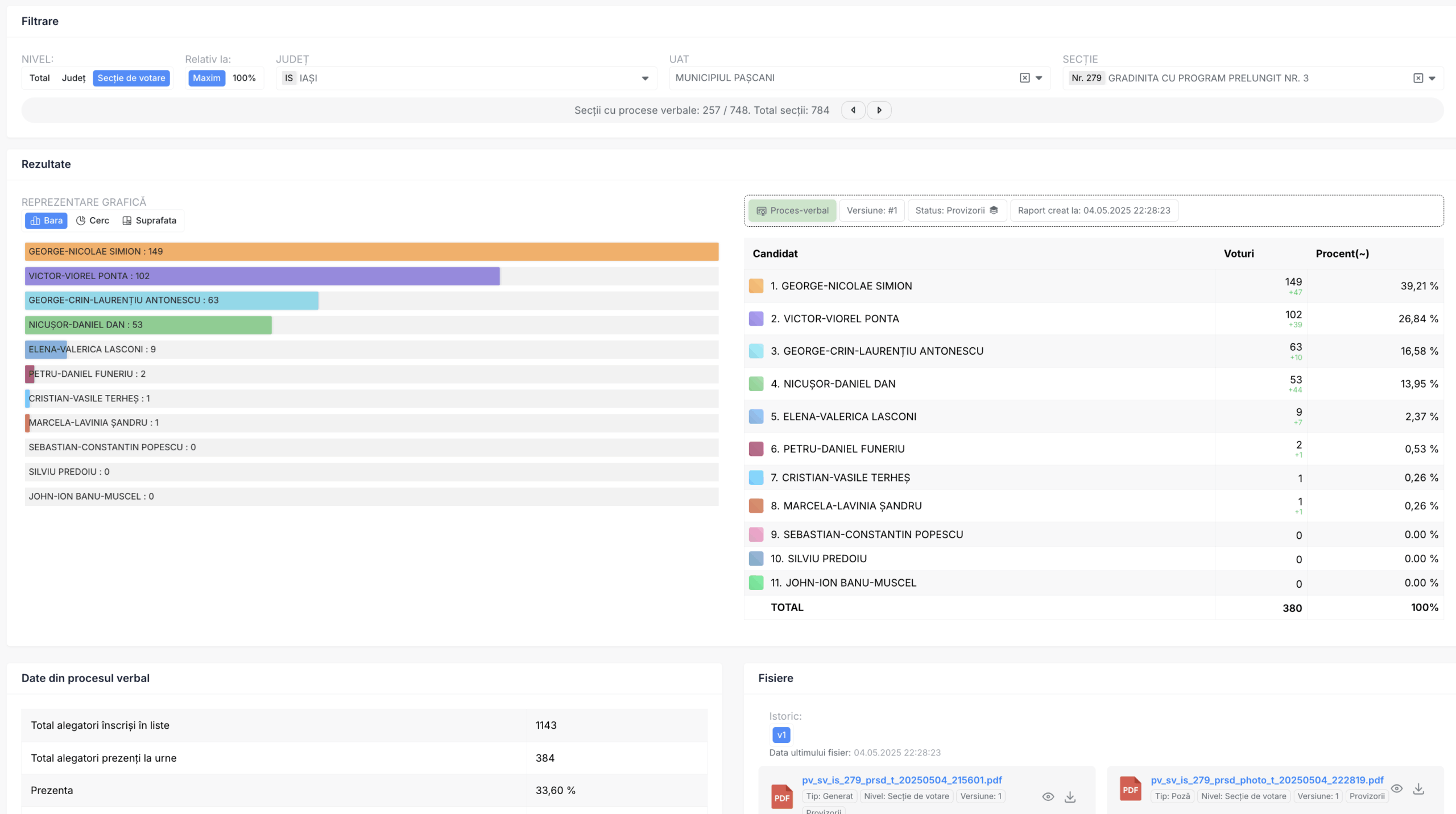1456x814 pixels.
Task: Click the next section arrow button
Action: [879, 110]
